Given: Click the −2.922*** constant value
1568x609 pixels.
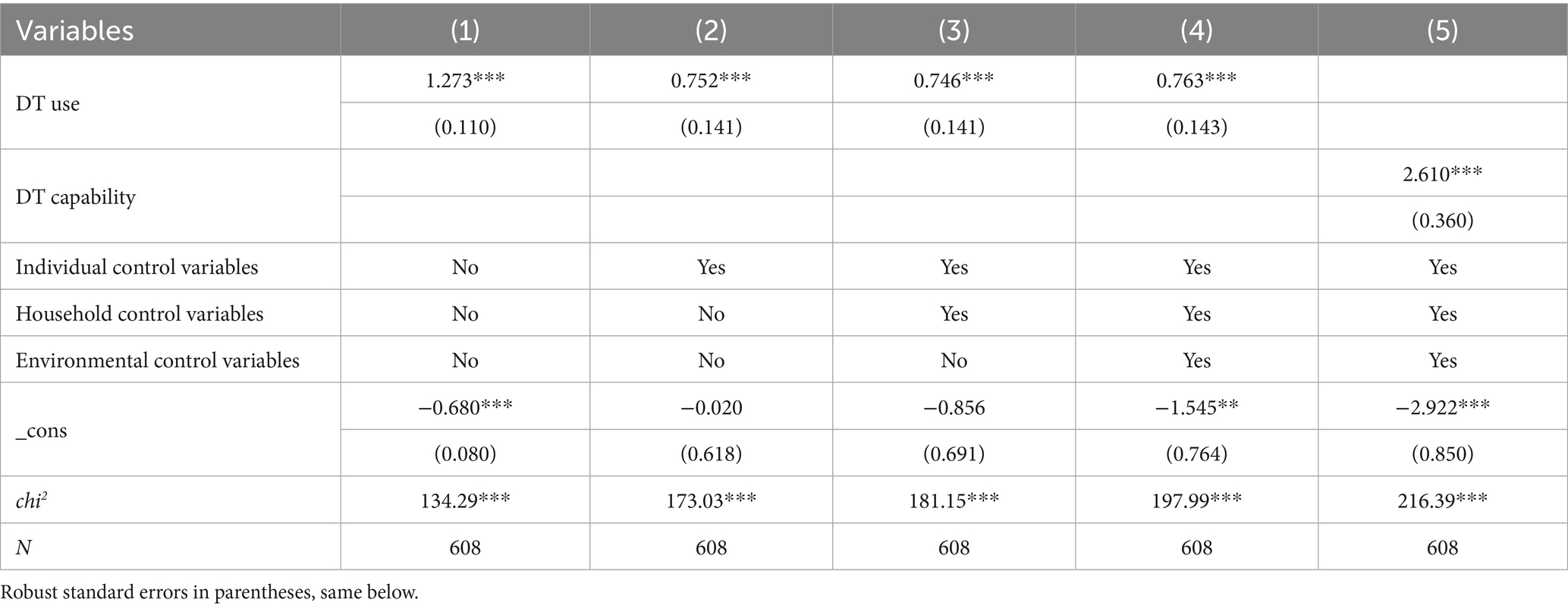Looking at the screenshot, I should point(1442,407).
